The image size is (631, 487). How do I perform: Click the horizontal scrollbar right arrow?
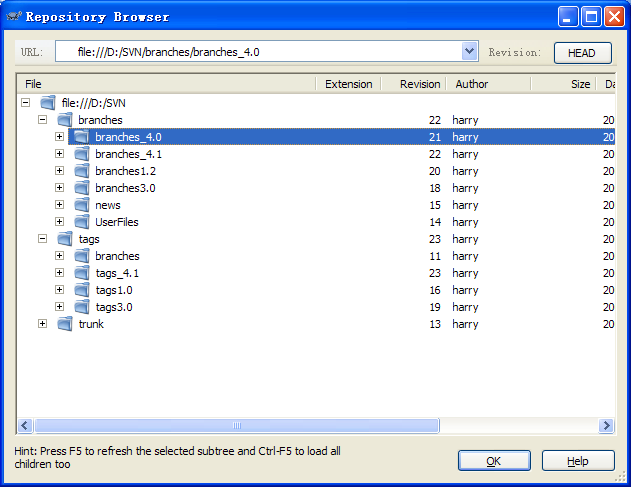pos(606,425)
